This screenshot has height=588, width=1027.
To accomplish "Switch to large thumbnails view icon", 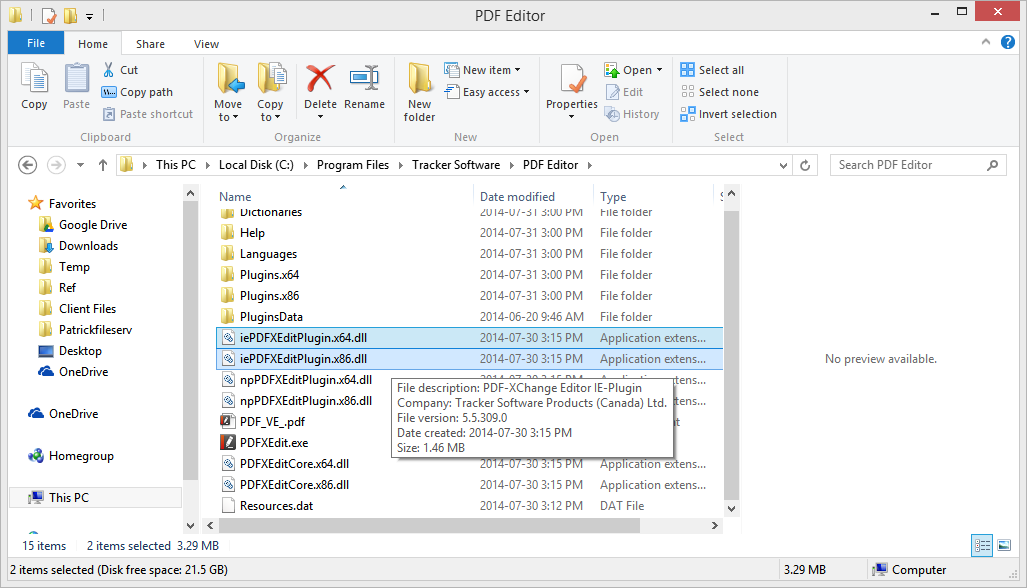I will [x=1004, y=545].
